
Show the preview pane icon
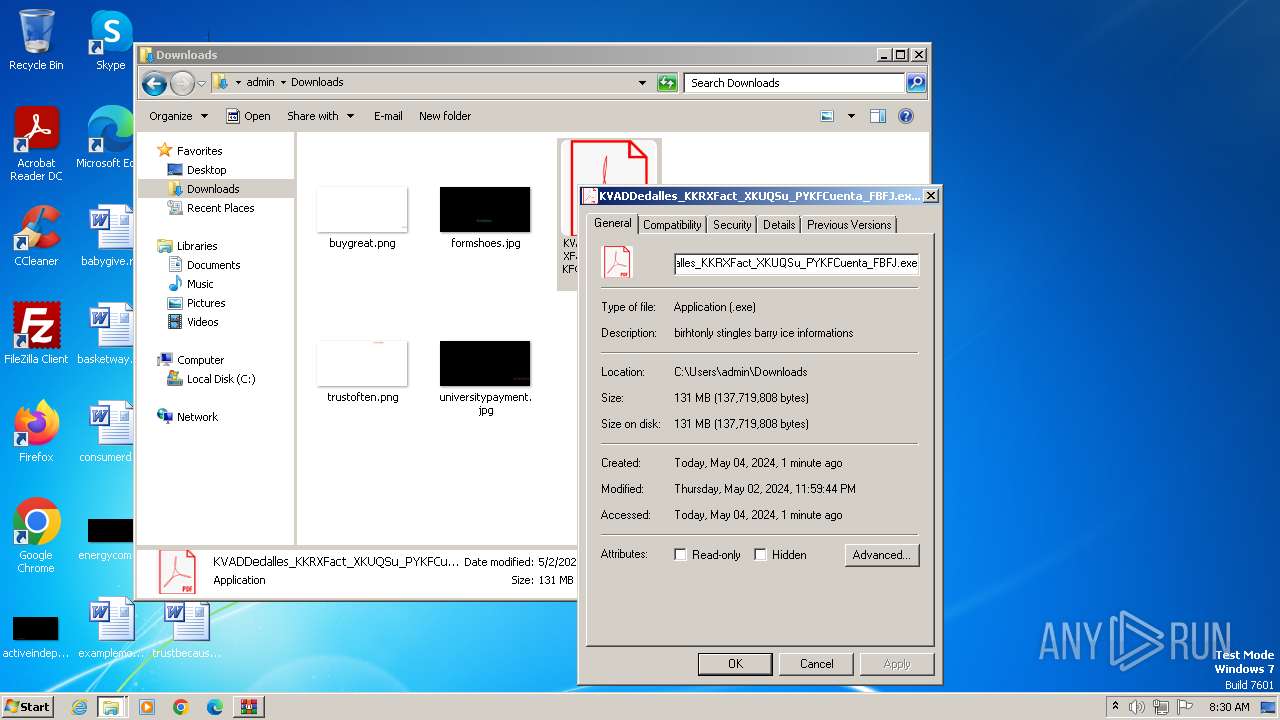(878, 116)
